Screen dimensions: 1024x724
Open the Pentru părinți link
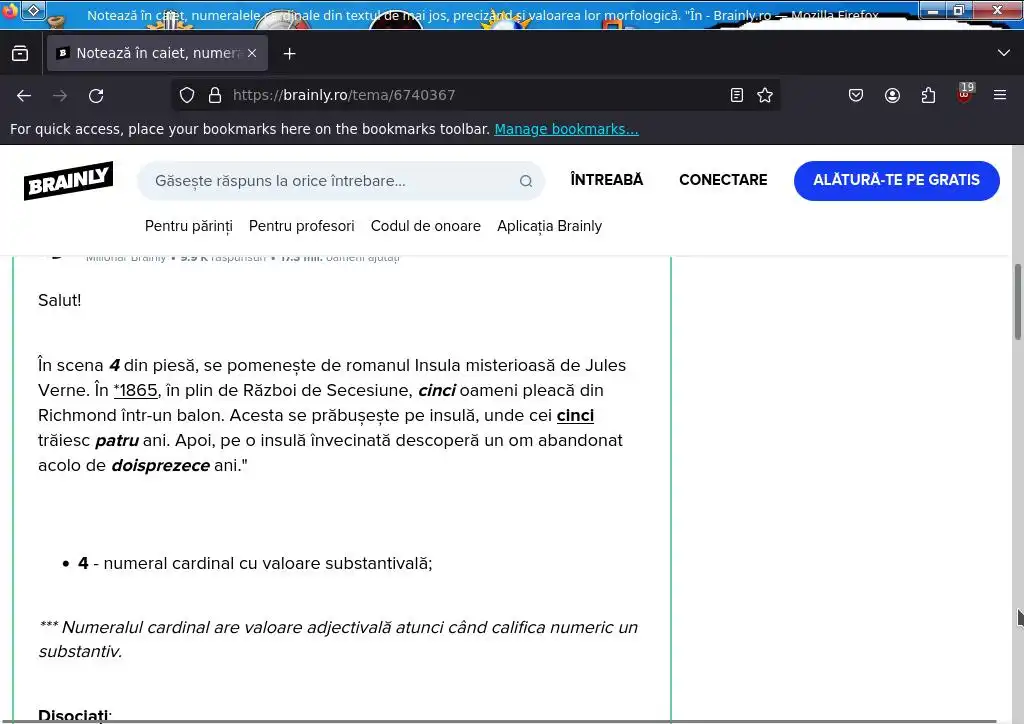(x=189, y=226)
